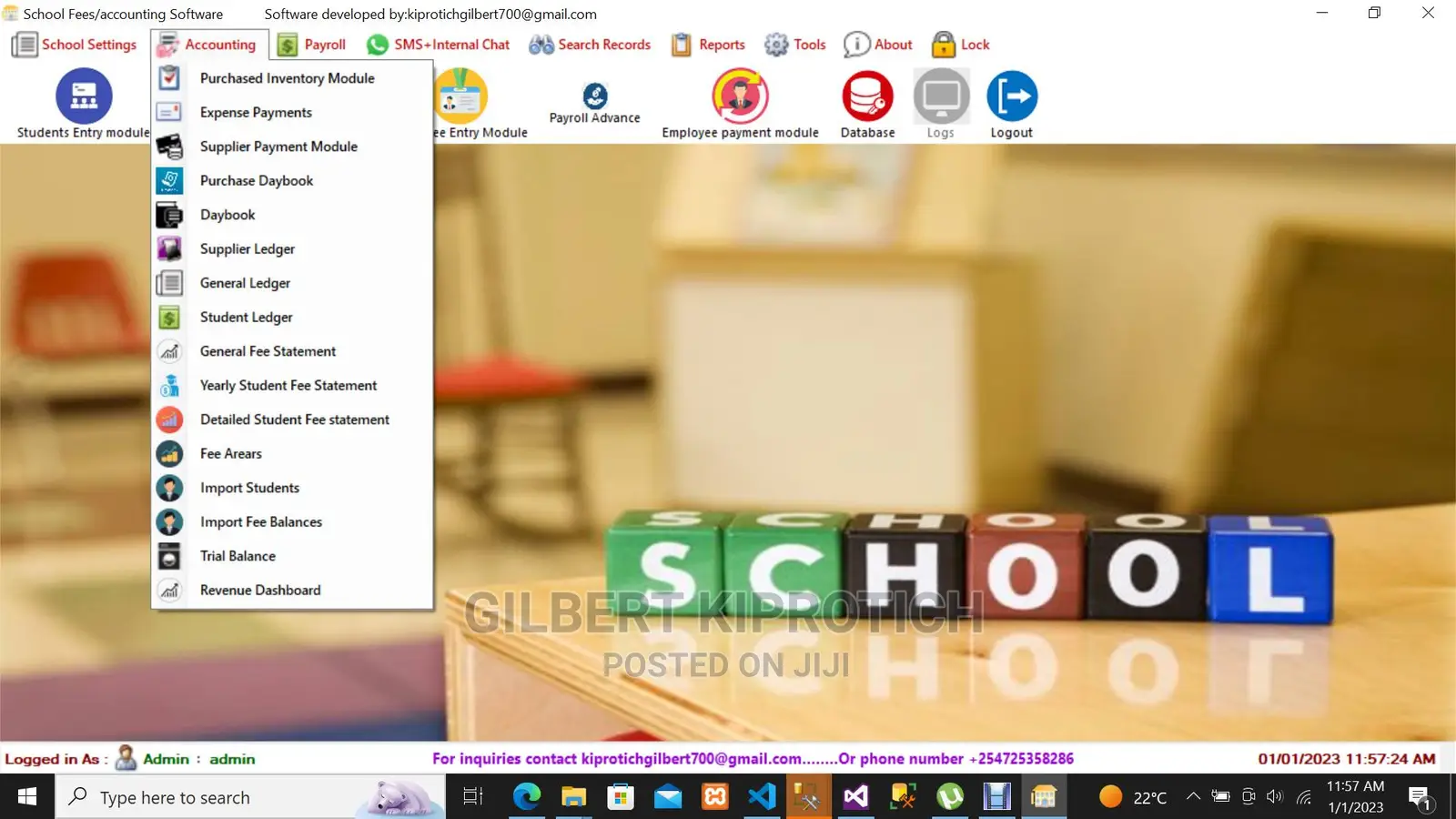Screen dimensions: 1456x819
Task: Select Supplier Ledger entry
Action: [x=292, y=248]
